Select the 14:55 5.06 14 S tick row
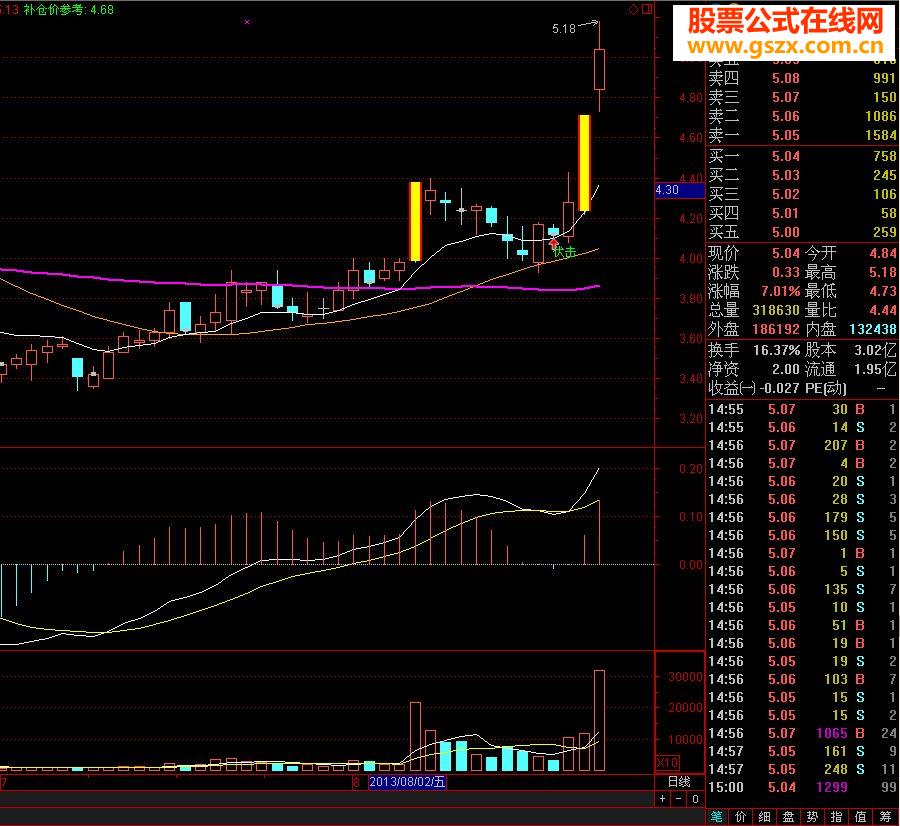The image size is (900, 826). click(x=802, y=427)
